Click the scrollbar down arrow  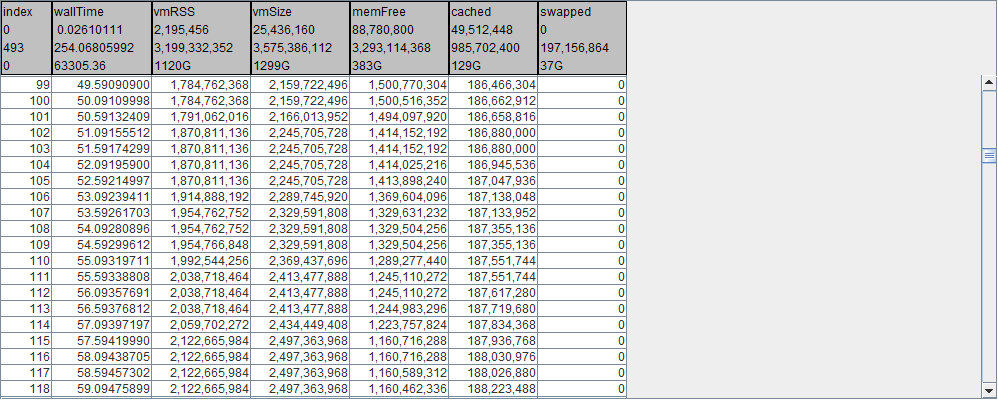pos(989,390)
